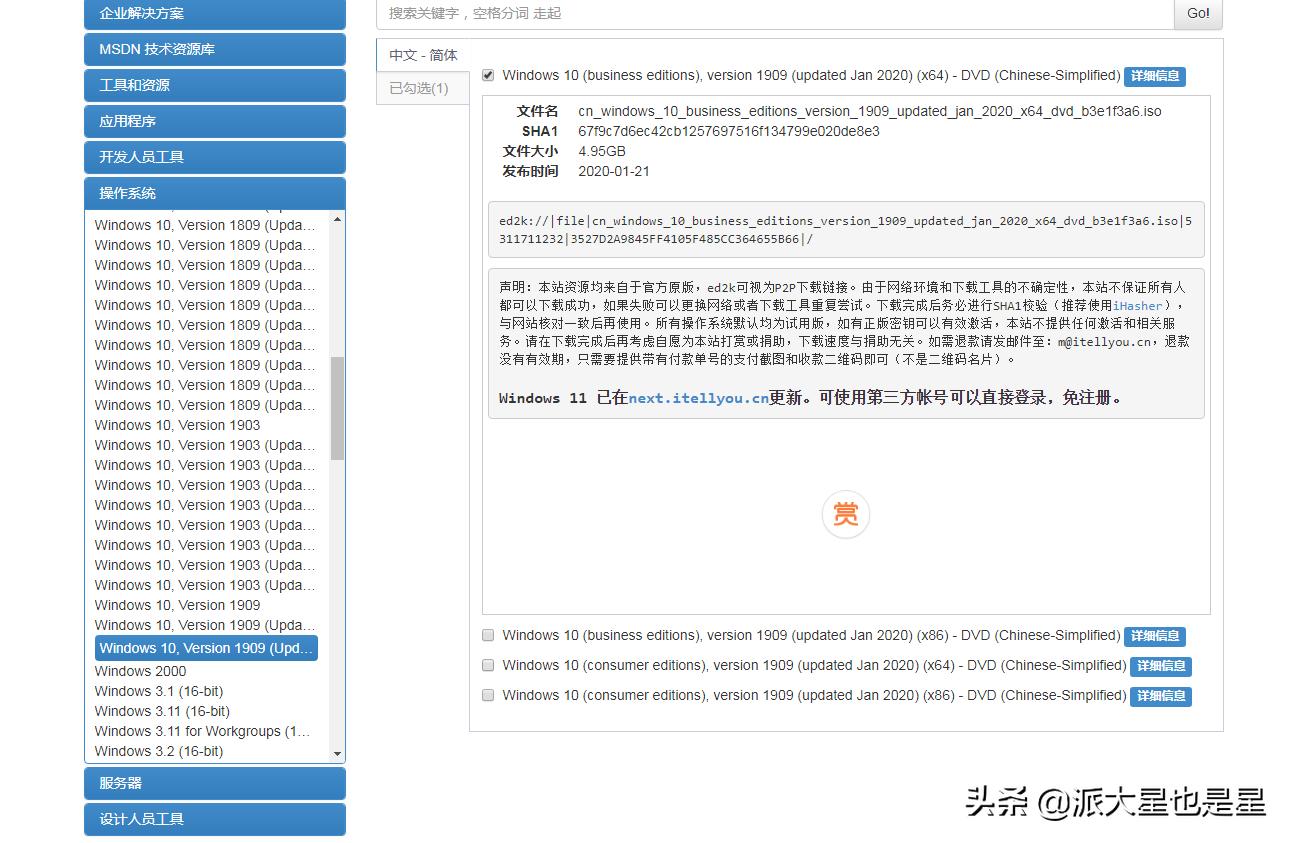Select Windows 3.11 for Workgroups entry
The image size is (1291, 843).
pyautogui.click(x=203, y=731)
